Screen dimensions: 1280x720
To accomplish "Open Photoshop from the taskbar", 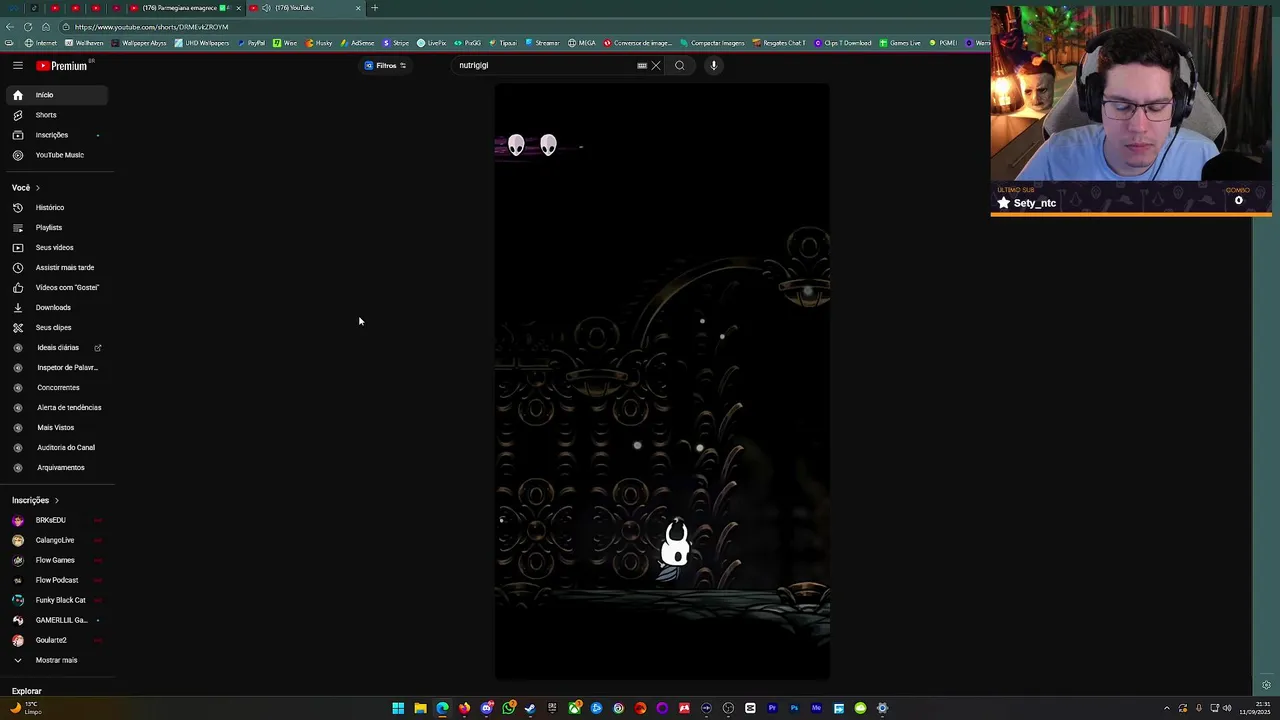I will click(x=794, y=708).
